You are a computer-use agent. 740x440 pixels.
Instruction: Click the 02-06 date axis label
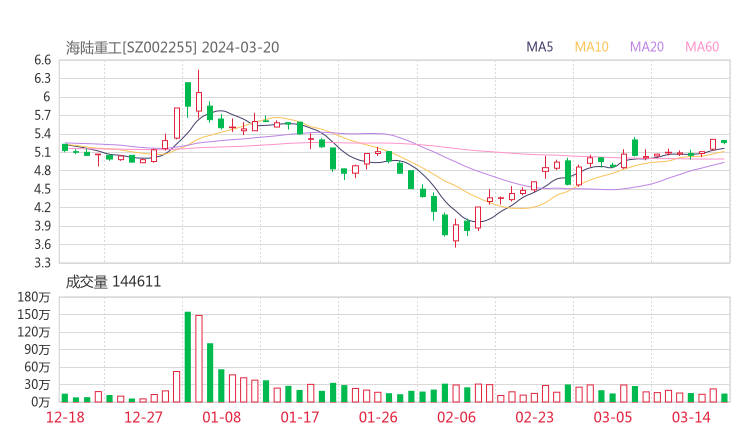click(x=456, y=417)
